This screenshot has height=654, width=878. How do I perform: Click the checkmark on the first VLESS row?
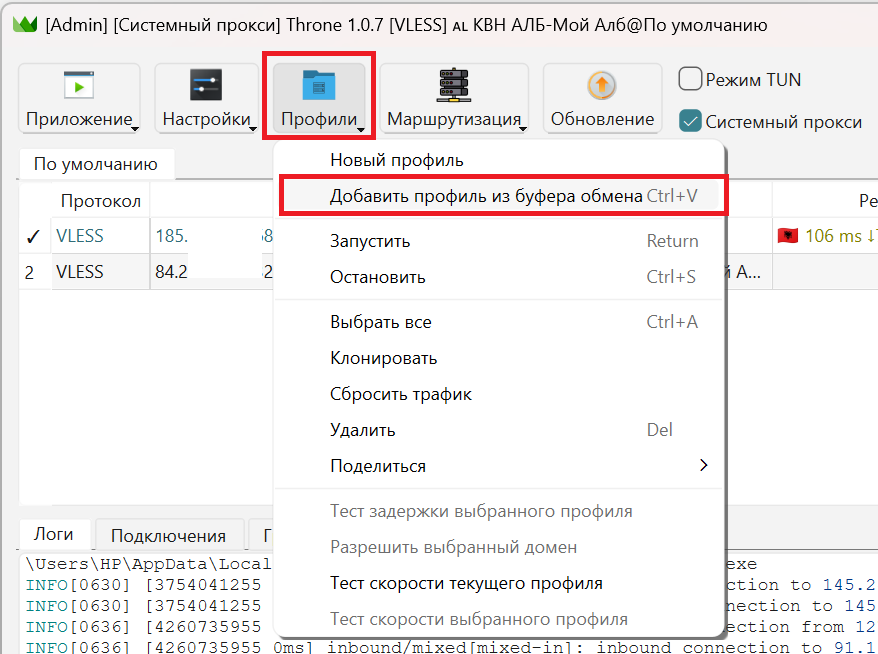pyautogui.click(x=33, y=237)
